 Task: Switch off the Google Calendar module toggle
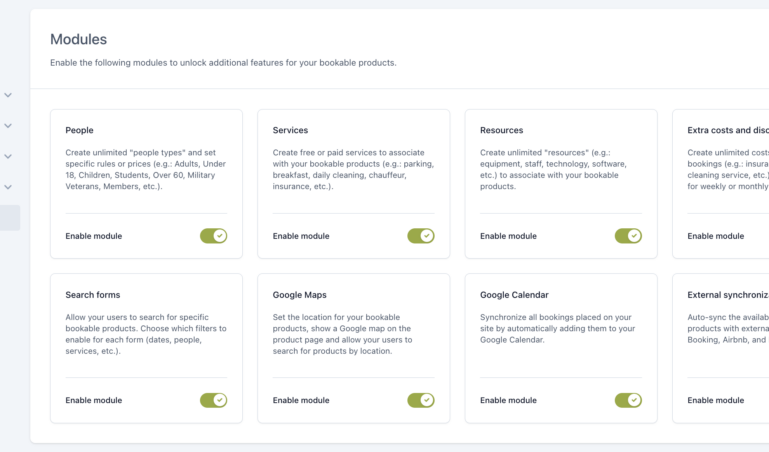pos(627,400)
